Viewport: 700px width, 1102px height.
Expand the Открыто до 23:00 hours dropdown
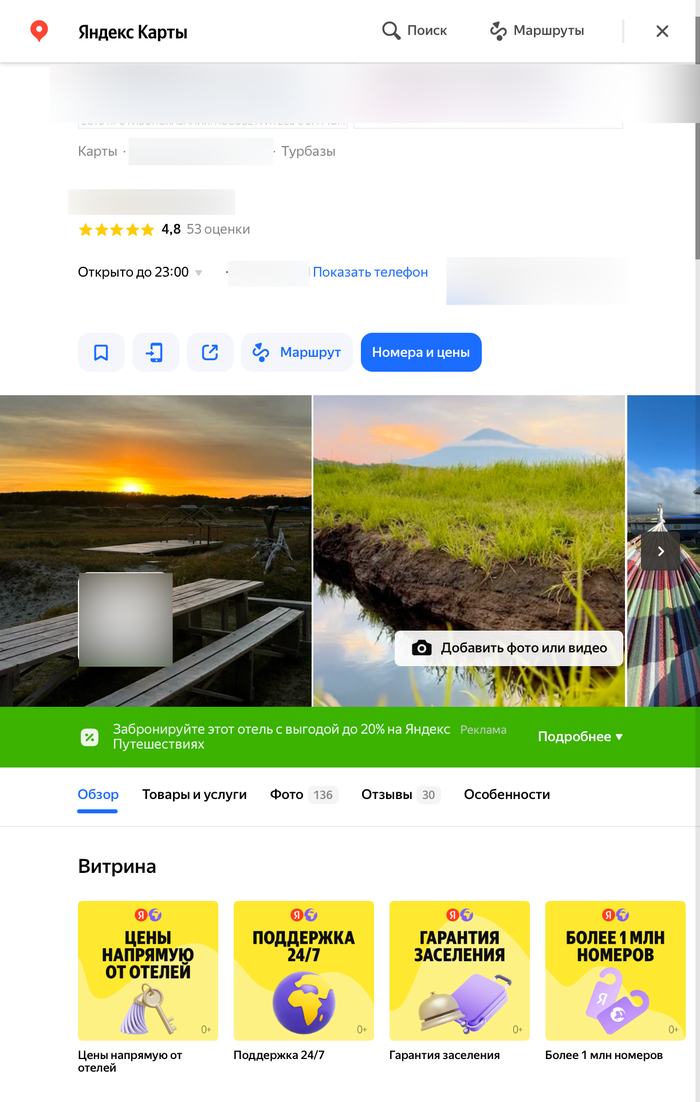click(x=140, y=272)
